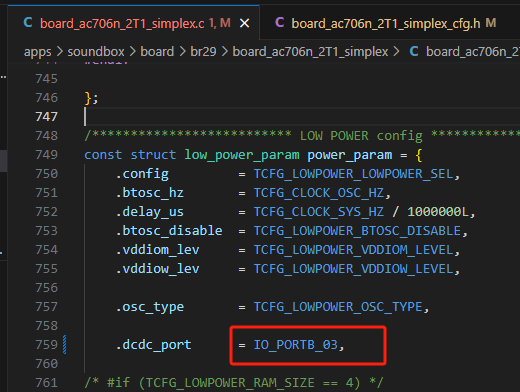This screenshot has width=520, height=392.
Task: Open board_ac706n_2T1_simplex_cfg.h tab
Action: (386, 23)
